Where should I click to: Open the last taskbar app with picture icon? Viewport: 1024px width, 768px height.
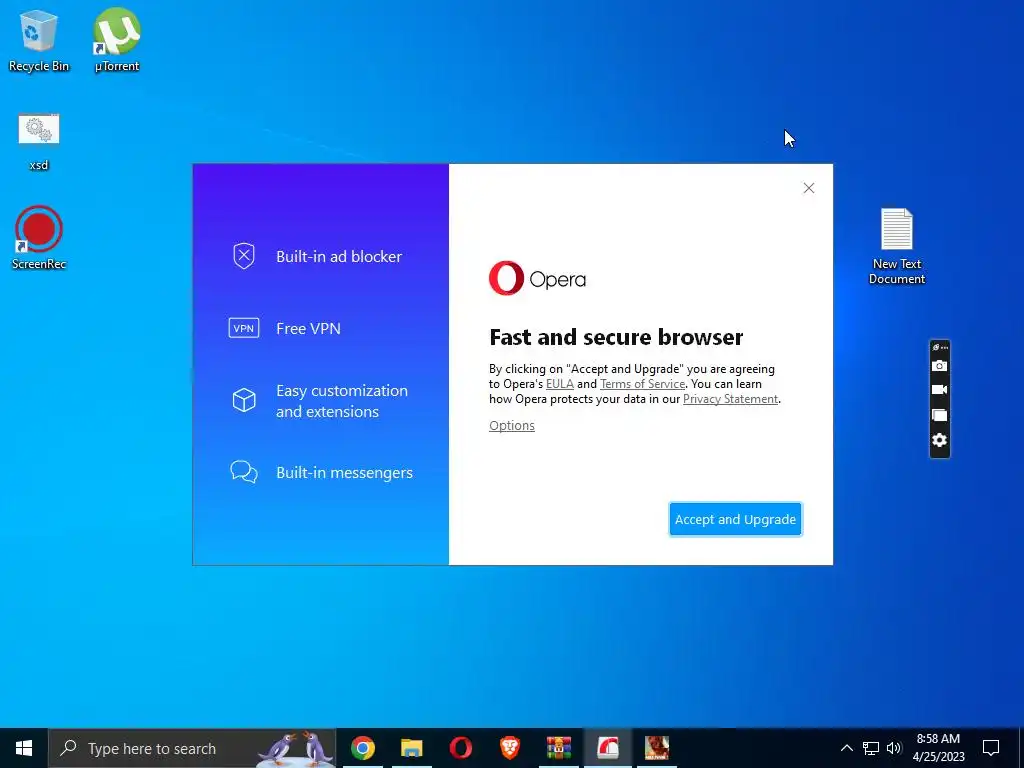[656, 748]
